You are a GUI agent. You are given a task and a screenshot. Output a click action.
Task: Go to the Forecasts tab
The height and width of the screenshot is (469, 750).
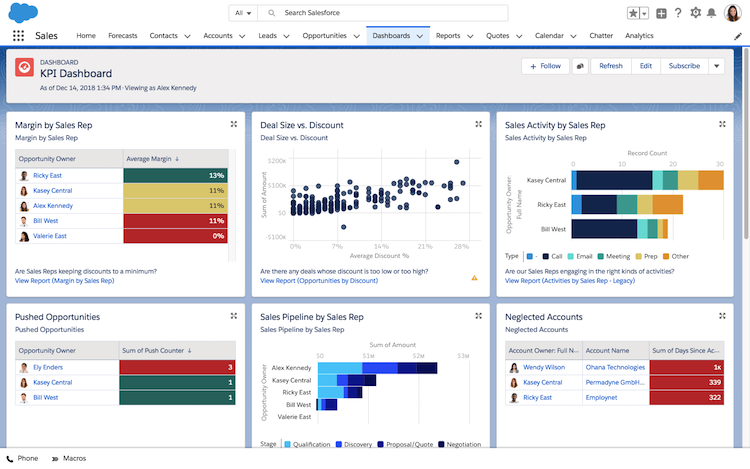[122, 36]
